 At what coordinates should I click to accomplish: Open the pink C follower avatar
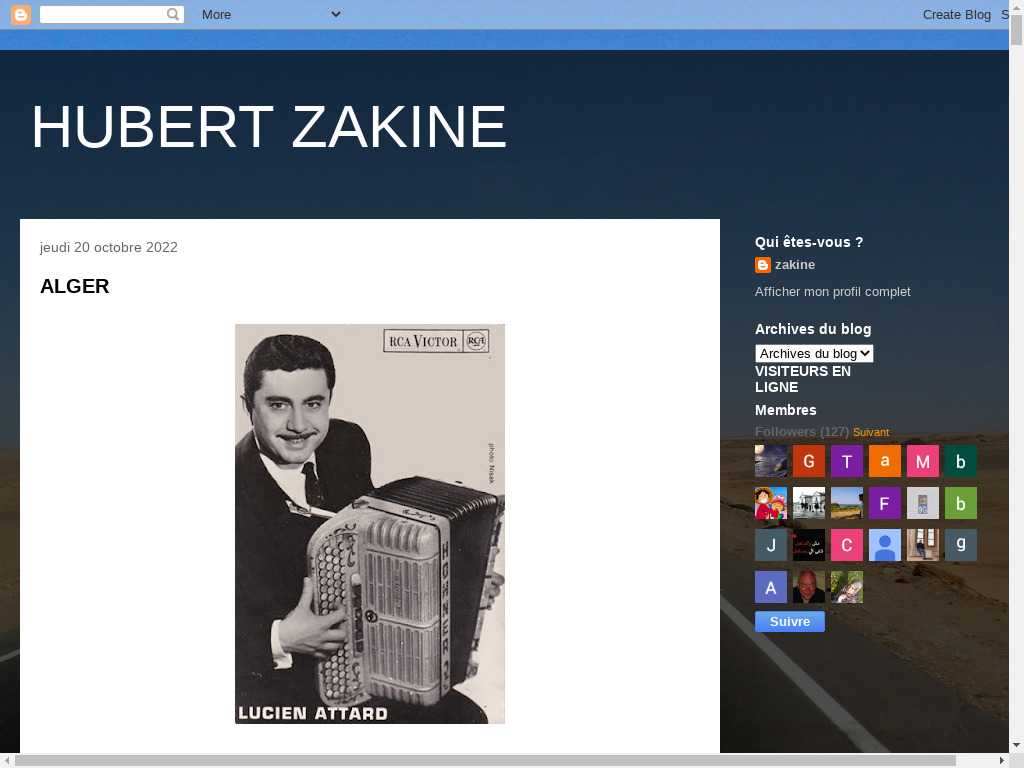coord(846,545)
